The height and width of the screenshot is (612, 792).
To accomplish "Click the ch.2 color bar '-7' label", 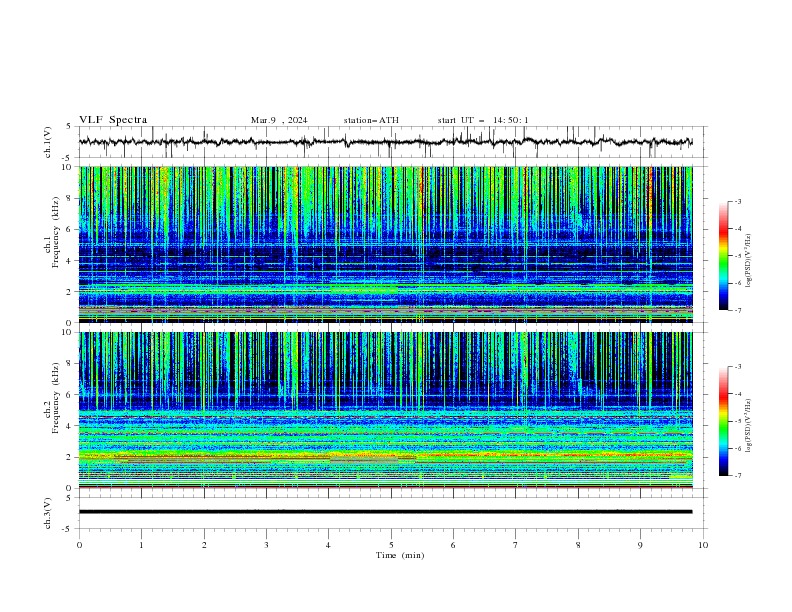I will click(x=738, y=475).
